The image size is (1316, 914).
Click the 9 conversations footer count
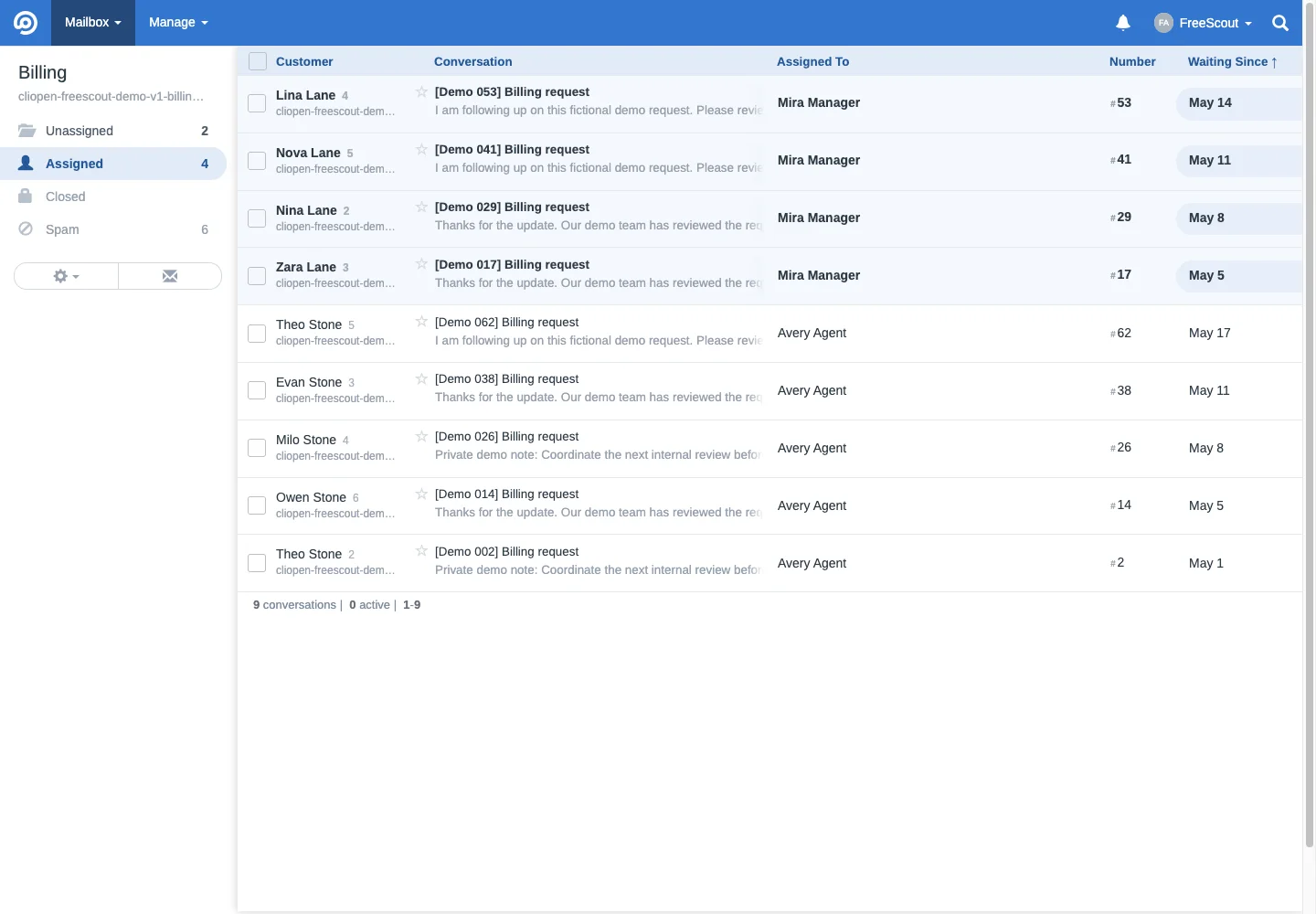click(x=294, y=605)
